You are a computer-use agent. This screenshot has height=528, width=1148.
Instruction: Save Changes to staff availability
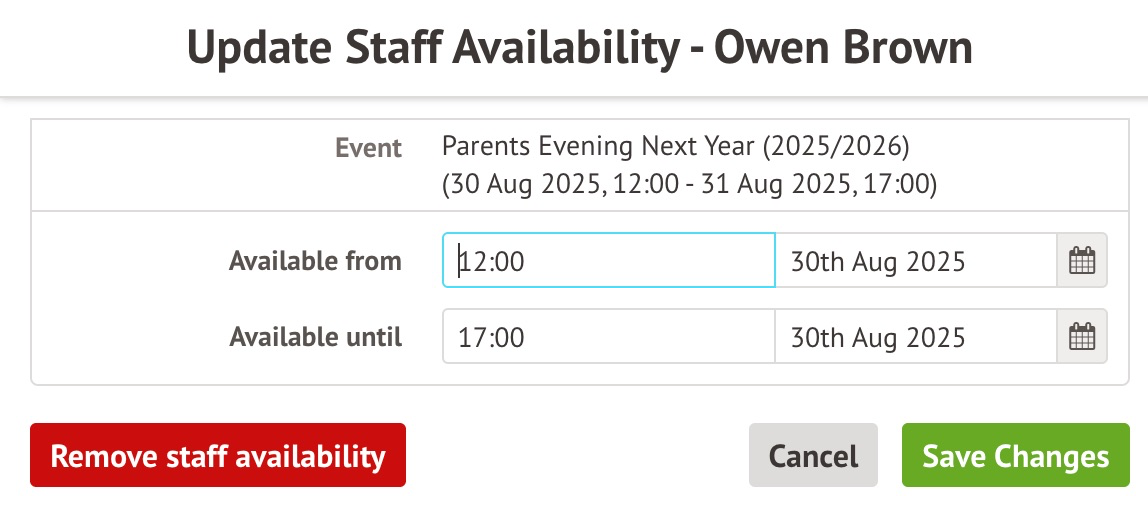pyautogui.click(x=1015, y=456)
